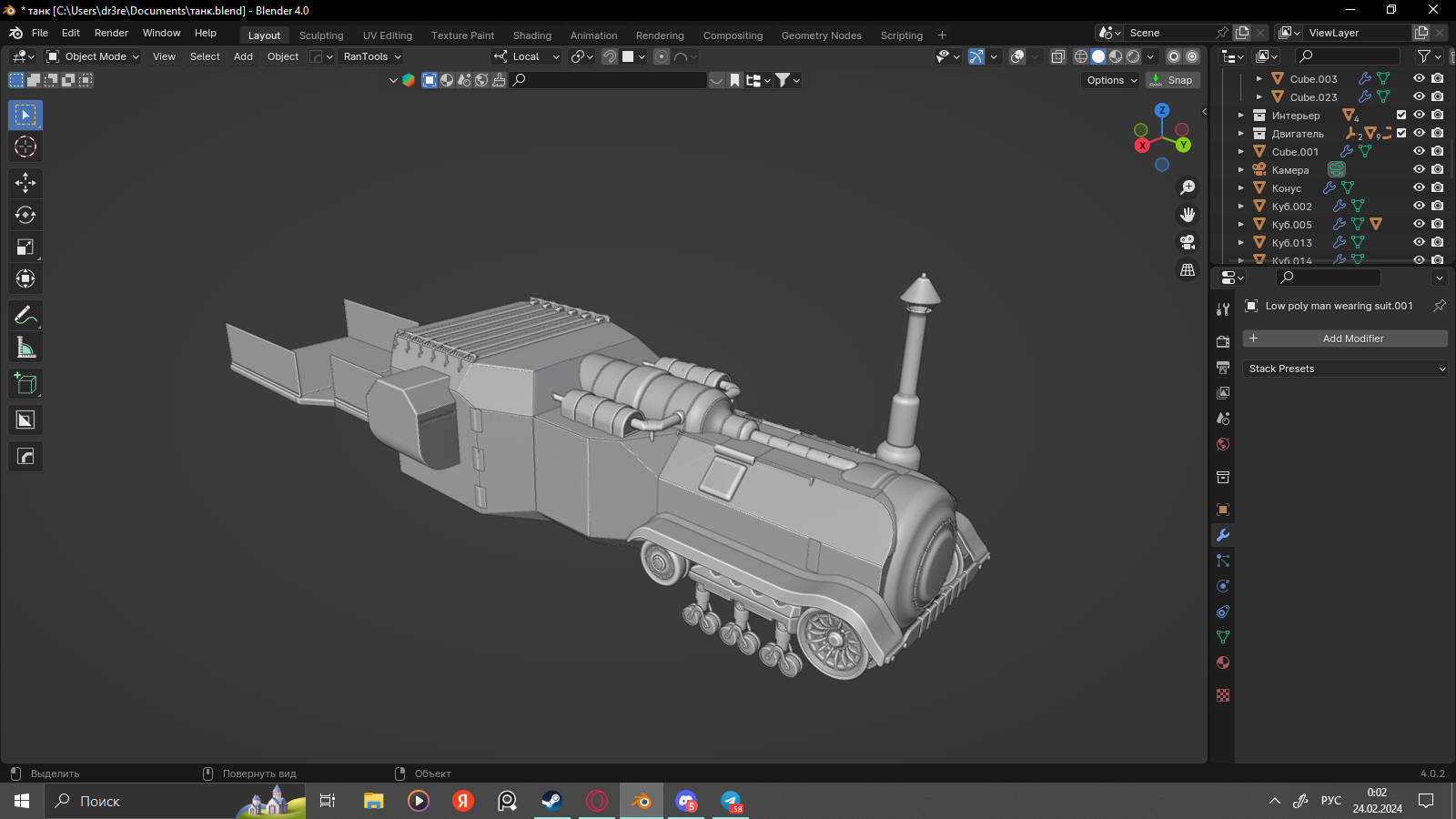
Task: Pick the Add Cube tool
Action: click(25, 384)
